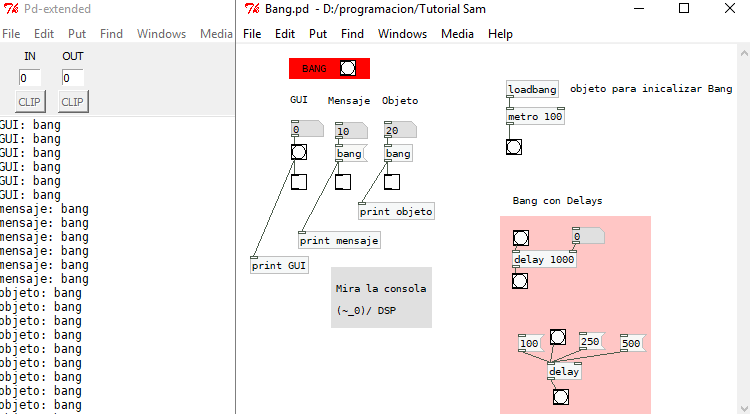Open Media menu in Bang.pd window
Screen dimensions: 750x414
pyautogui.click(x=457, y=34)
